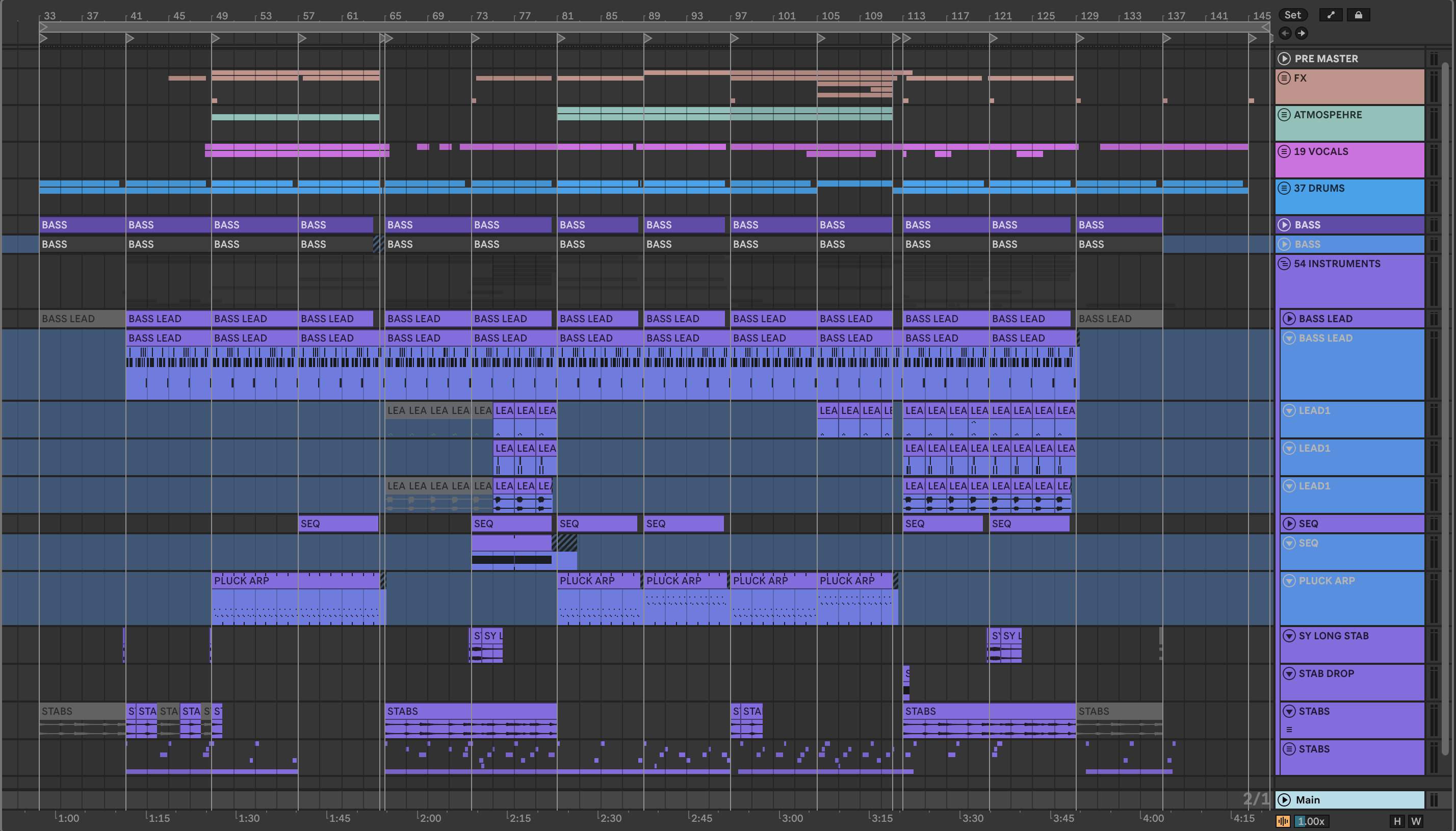Jump to the previous locator arrow
1456x831 pixels.
1285,33
